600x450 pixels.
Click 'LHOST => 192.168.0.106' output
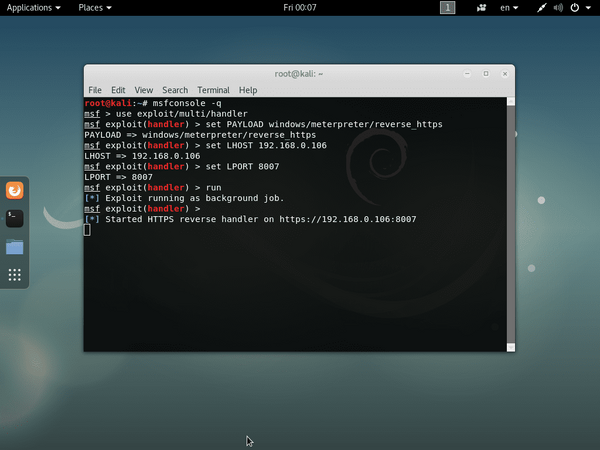coord(142,156)
